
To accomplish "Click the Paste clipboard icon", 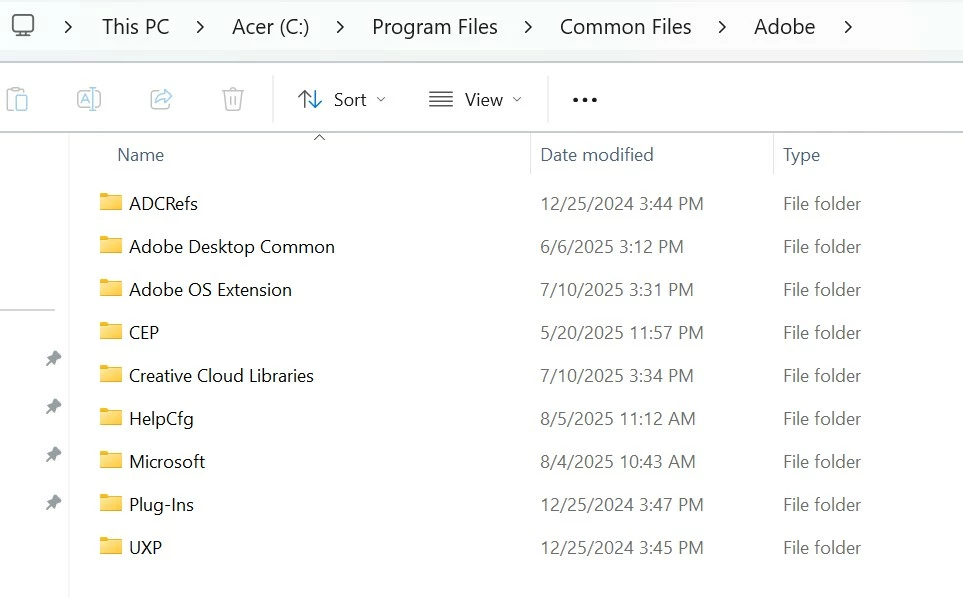I will click(x=17, y=99).
